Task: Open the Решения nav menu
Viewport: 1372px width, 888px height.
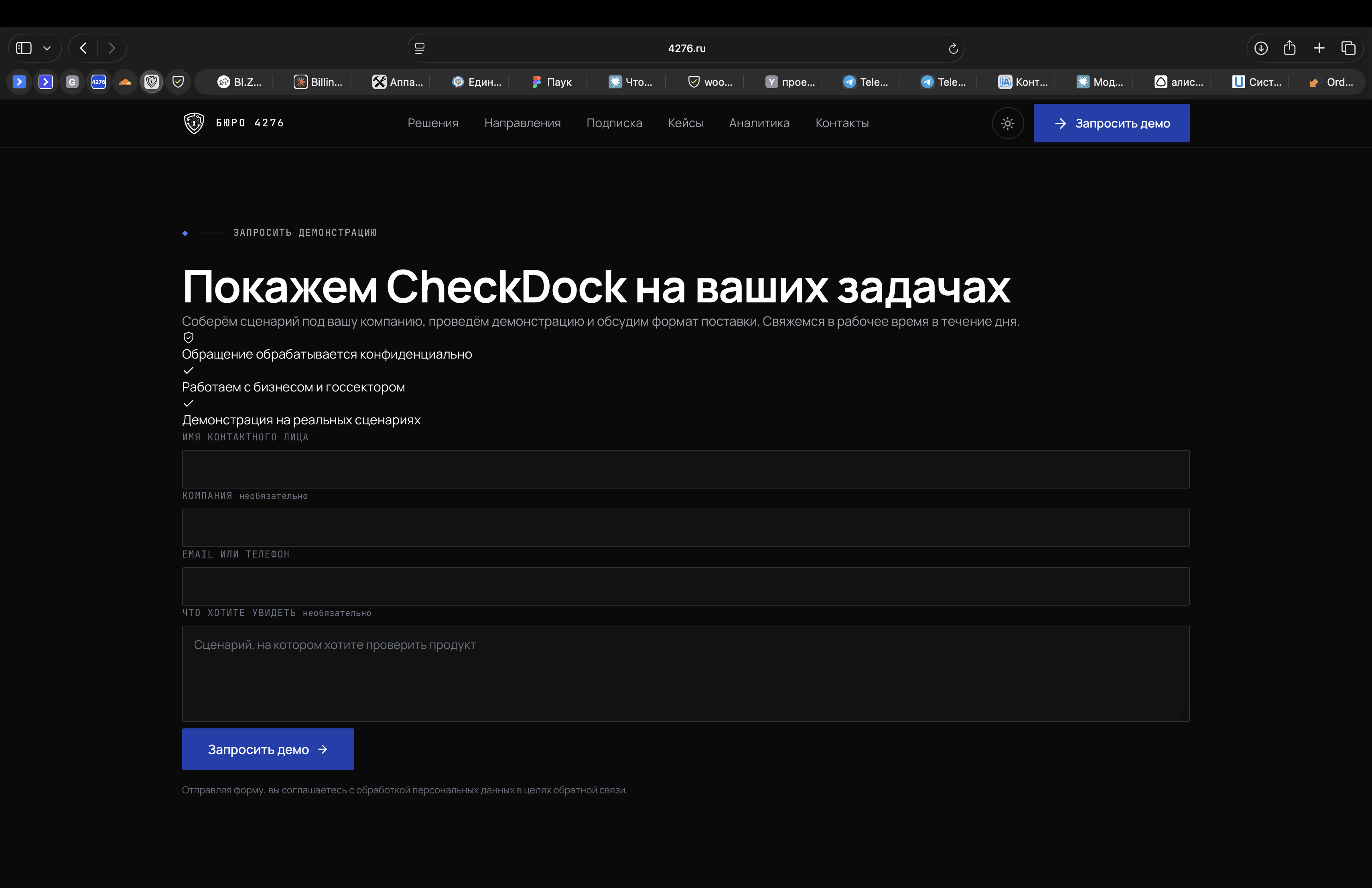Action: (x=433, y=123)
